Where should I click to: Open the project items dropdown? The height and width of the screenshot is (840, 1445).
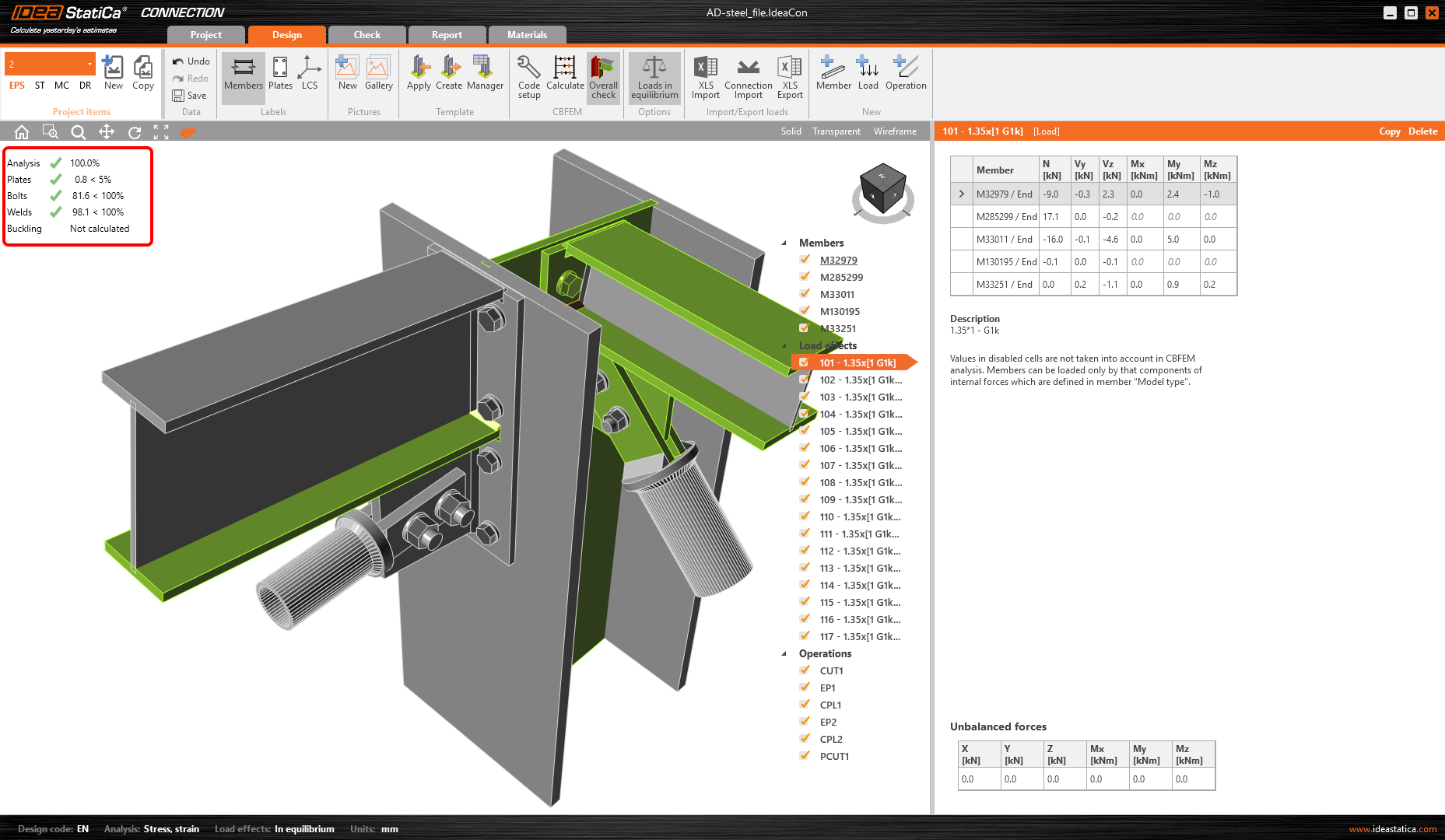[89, 63]
